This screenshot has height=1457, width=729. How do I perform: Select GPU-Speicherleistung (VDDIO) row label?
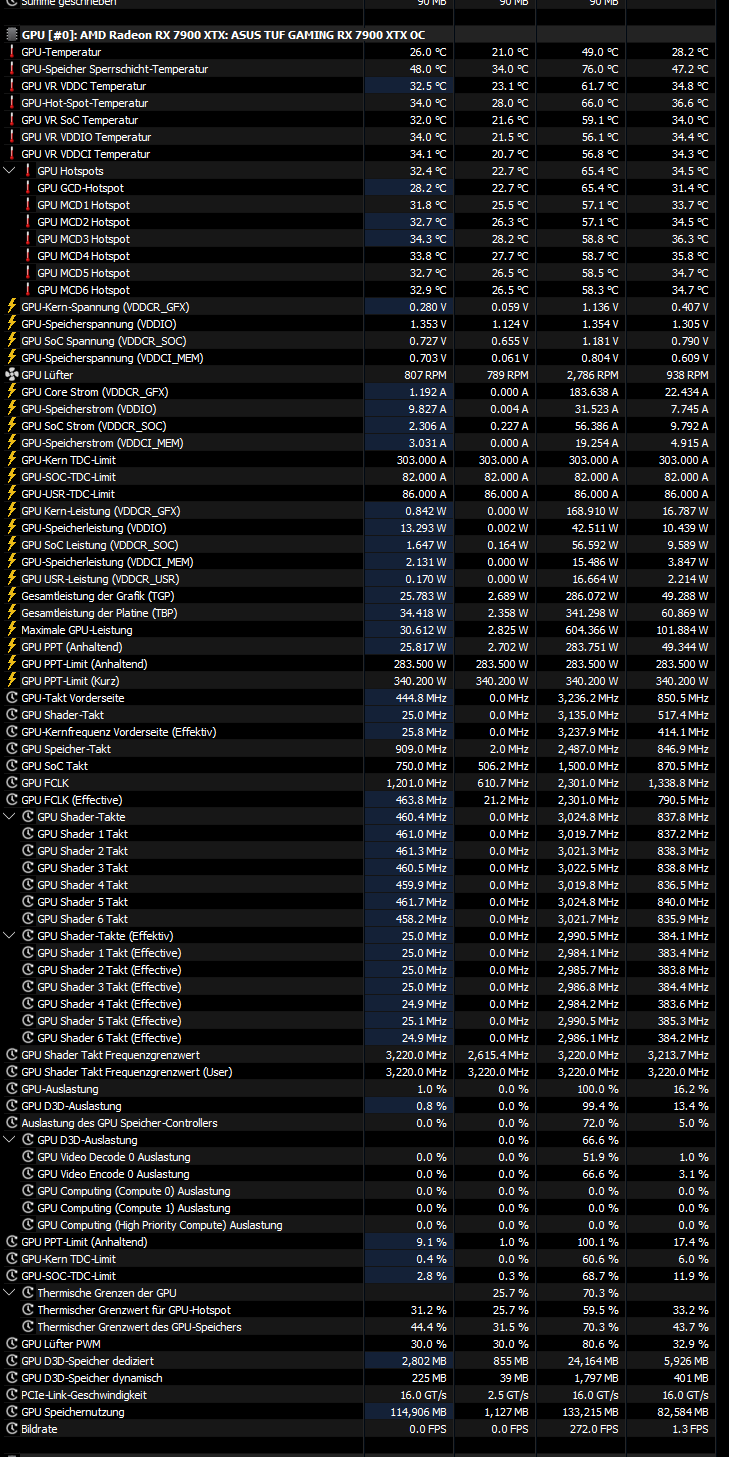pos(93,527)
